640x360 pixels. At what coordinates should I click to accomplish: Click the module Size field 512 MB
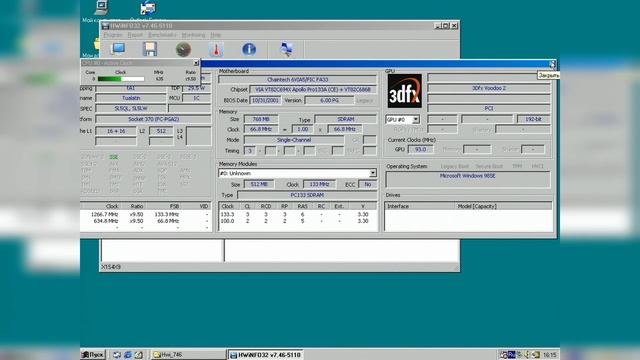259,184
